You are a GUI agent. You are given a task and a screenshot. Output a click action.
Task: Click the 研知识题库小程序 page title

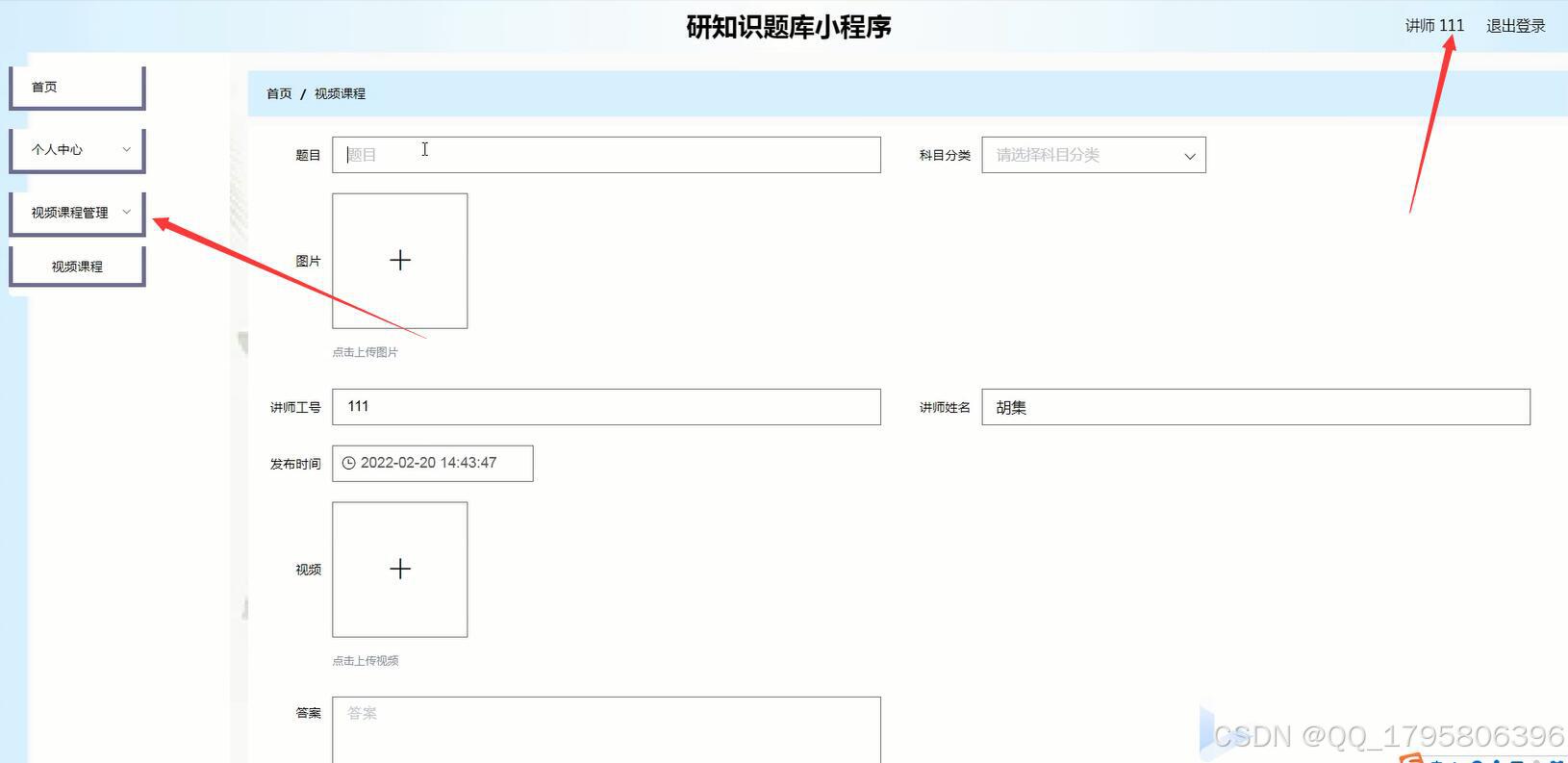789,27
